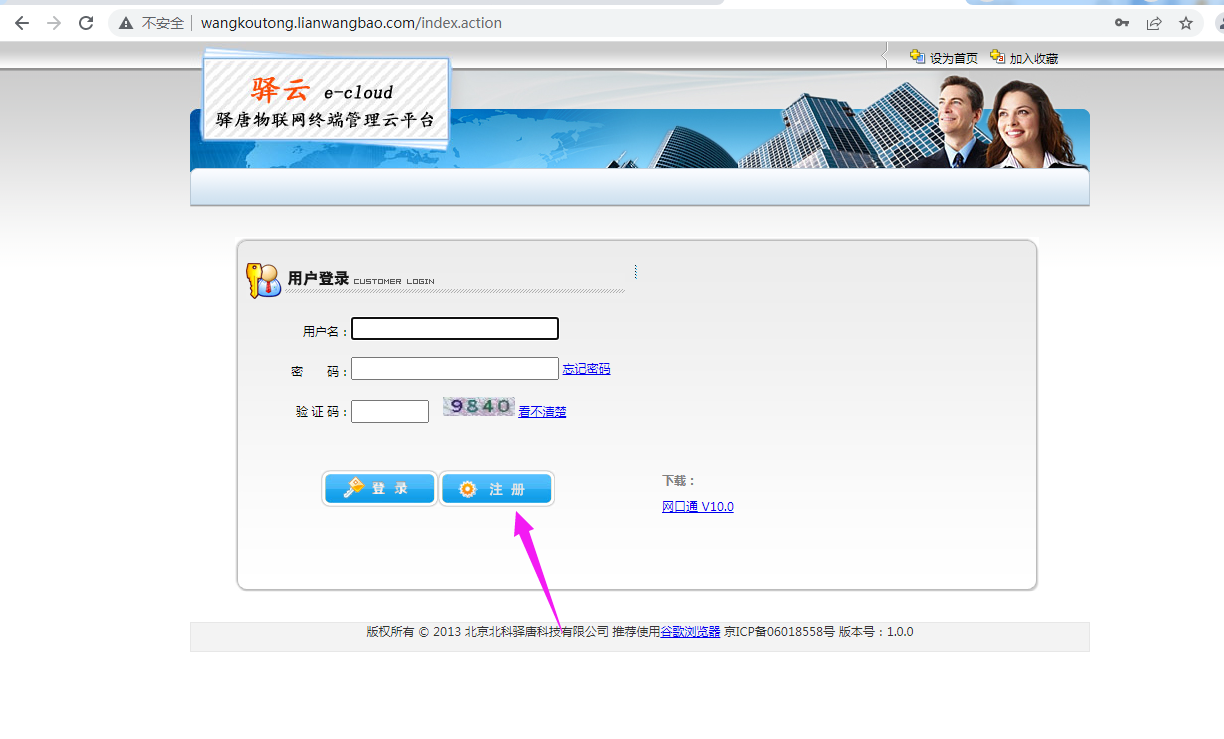Click the 设为首页 icon
This screenshot has height=739, width=1224.
917,57
